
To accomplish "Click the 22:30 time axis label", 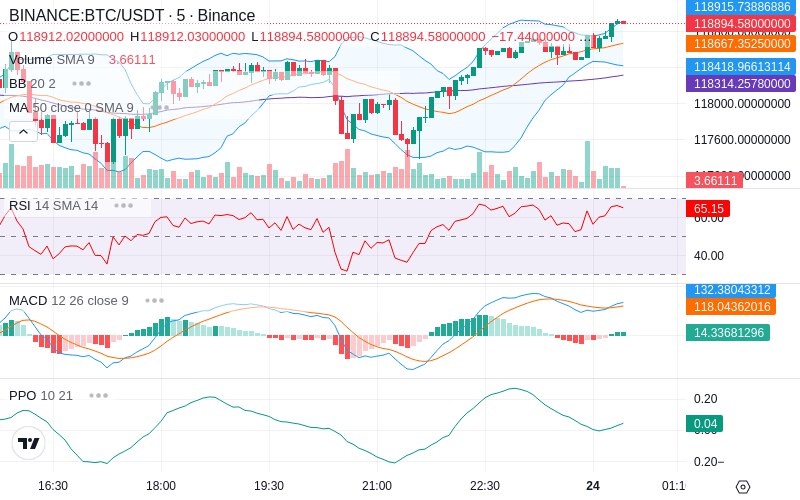I will [x=485, y=486].
